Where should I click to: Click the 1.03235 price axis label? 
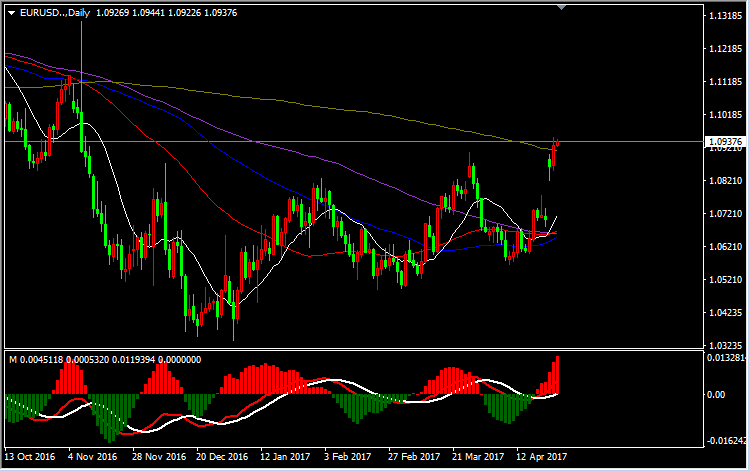pyautogui.click(x=726, y=345)
